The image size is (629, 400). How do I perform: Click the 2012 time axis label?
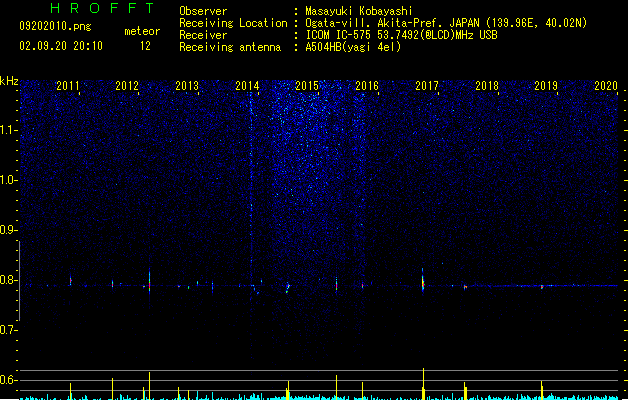[127, 86]
